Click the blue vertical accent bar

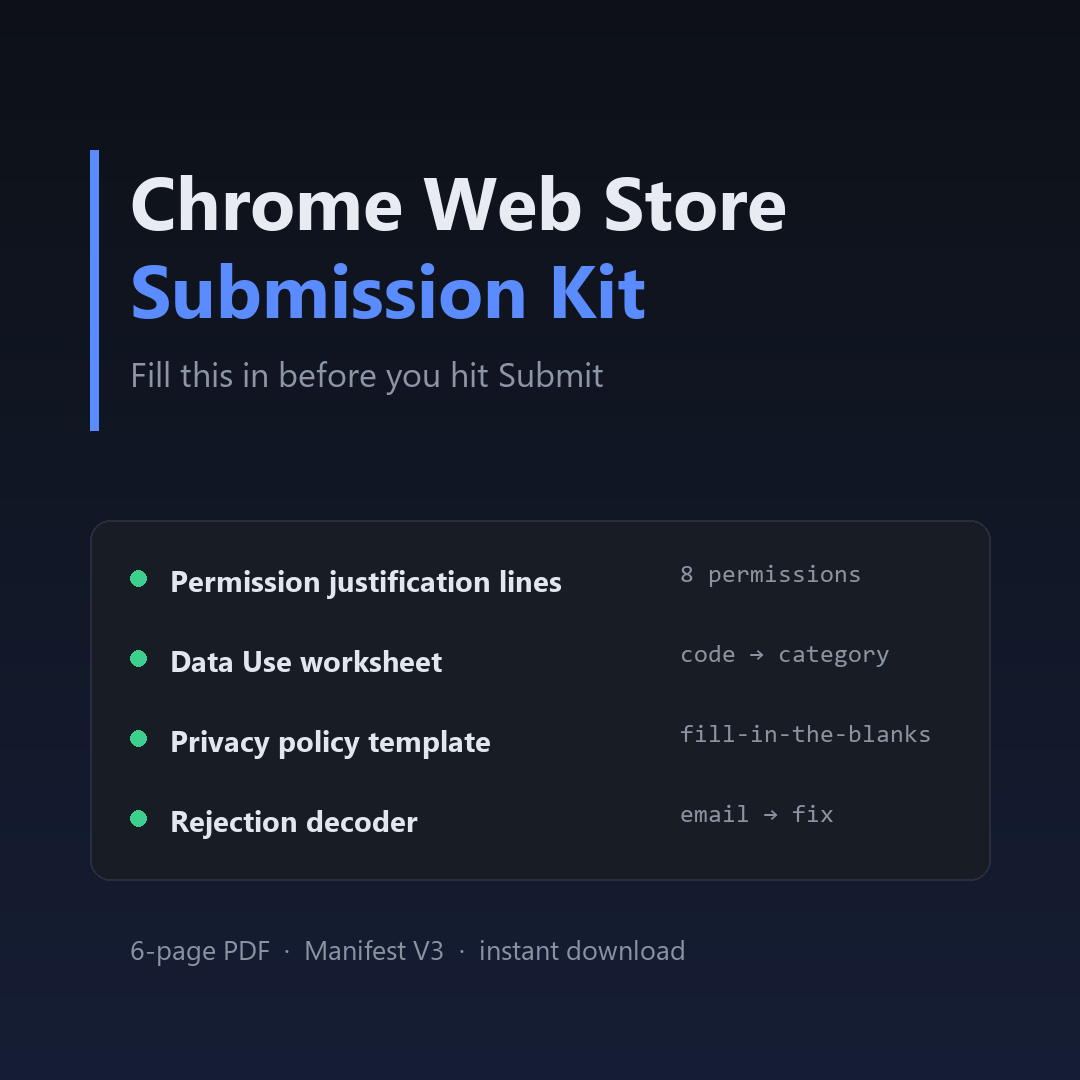[94, 290]
